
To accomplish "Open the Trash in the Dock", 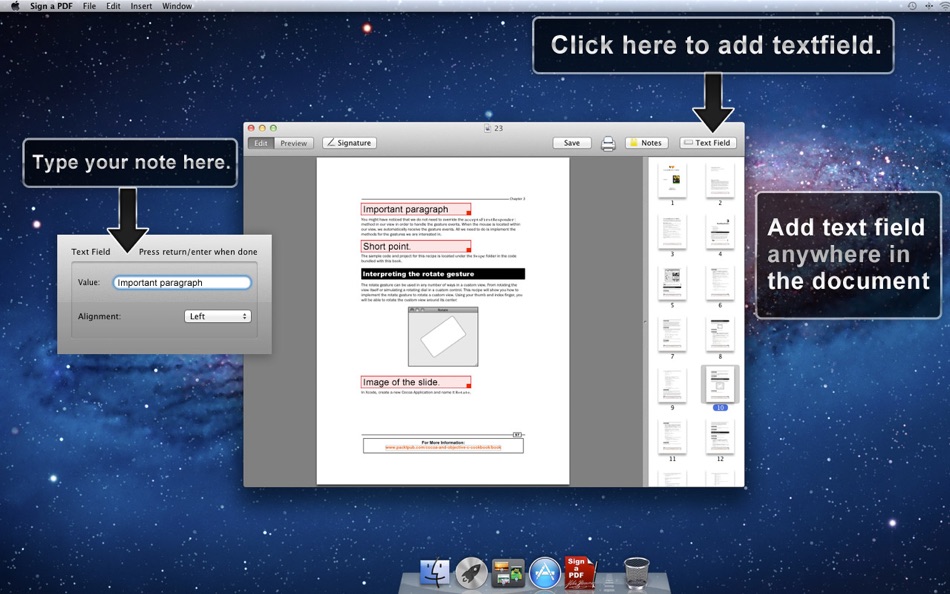I will (636, 573).
